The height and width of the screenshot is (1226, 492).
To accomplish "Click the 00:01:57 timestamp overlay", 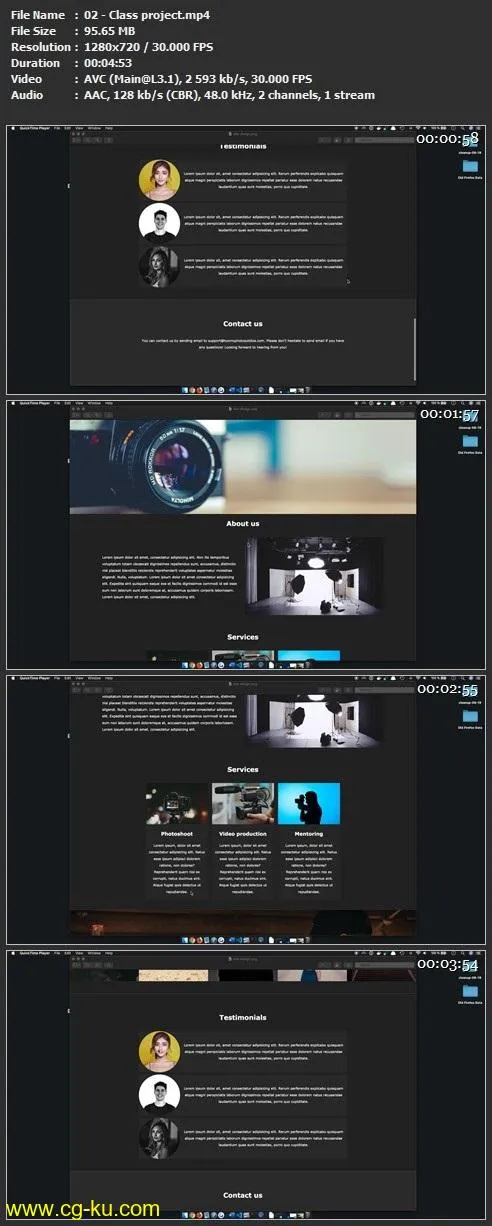I will click(448, 415).
